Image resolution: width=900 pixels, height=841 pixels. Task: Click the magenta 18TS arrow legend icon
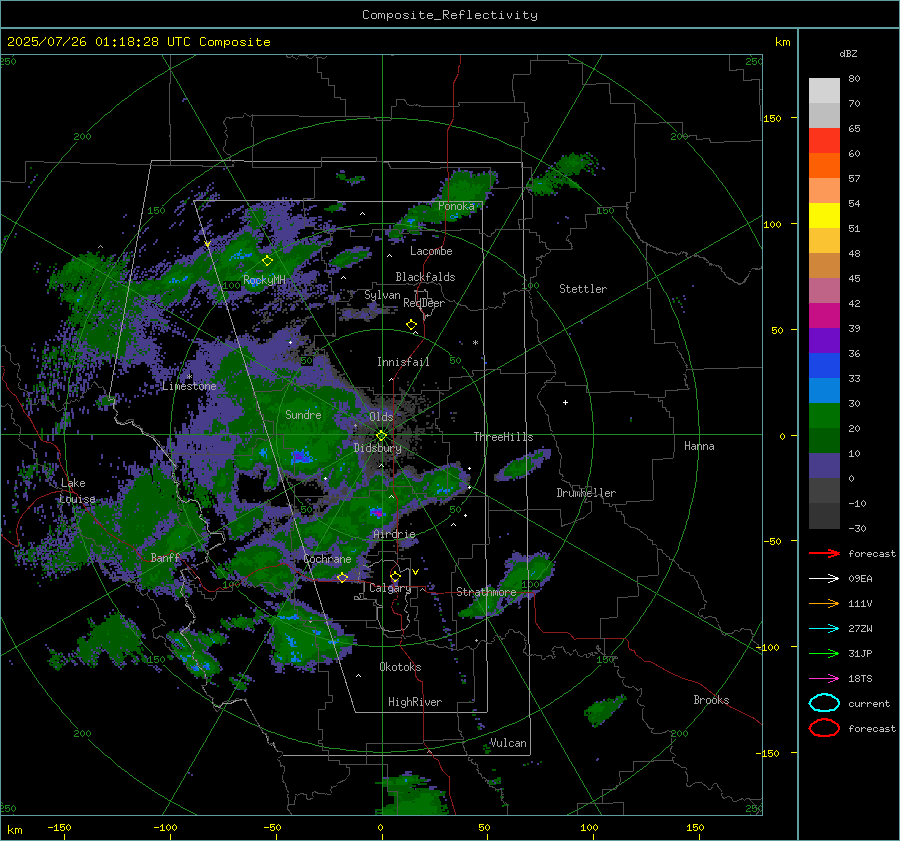click(x=824, y=678)
